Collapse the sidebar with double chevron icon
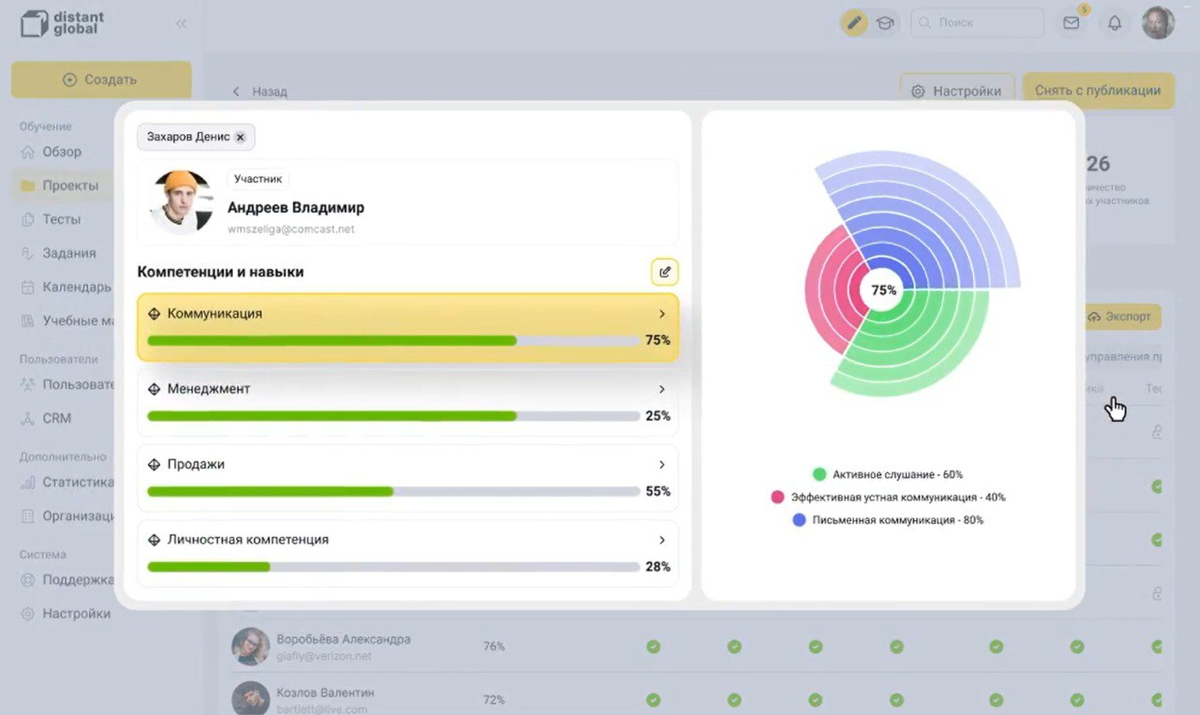Screen dimensions: 1200x715 181,23
